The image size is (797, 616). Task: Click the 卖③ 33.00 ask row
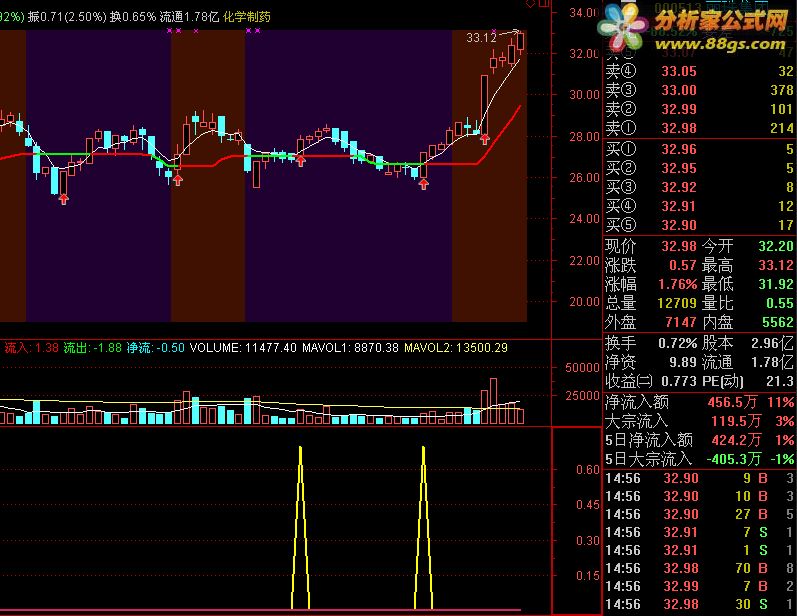pos(699,90)
